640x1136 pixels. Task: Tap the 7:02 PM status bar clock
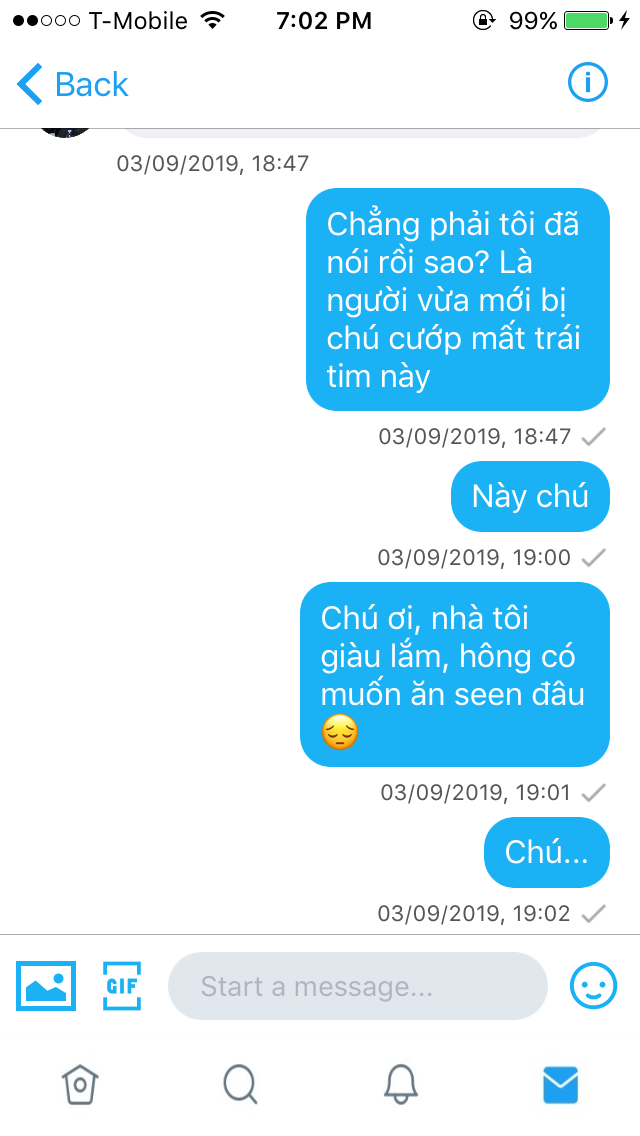[324, 21]
